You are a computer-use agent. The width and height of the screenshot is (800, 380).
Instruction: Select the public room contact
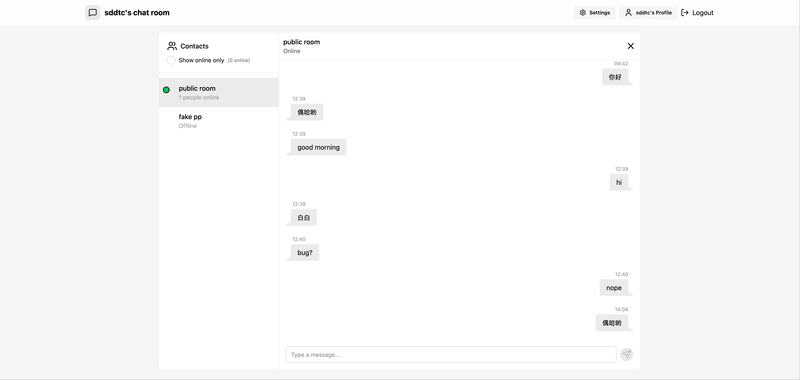click(218, 92)
